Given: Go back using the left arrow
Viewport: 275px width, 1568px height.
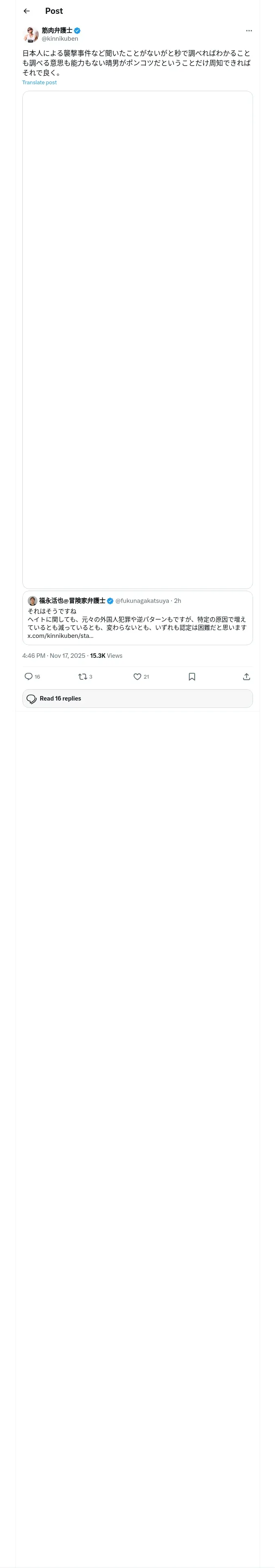Looking at the screenshot, I should 26,11.
